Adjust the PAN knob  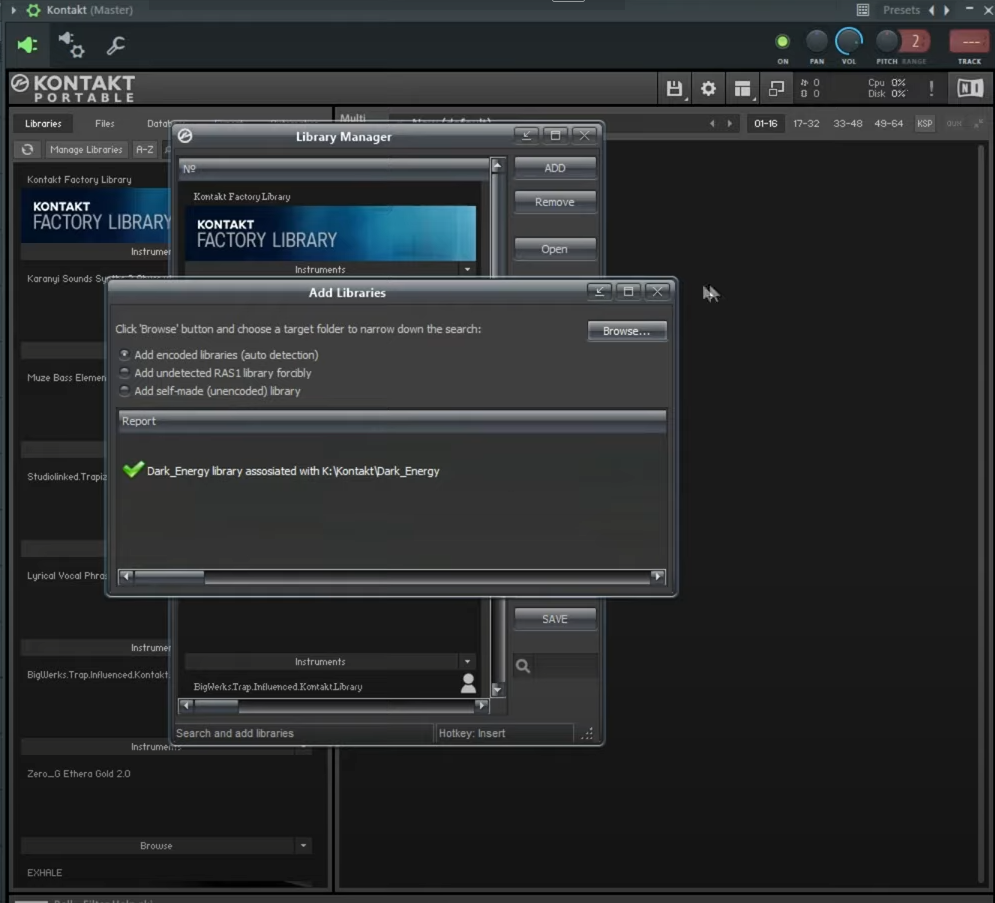[817, 41]
